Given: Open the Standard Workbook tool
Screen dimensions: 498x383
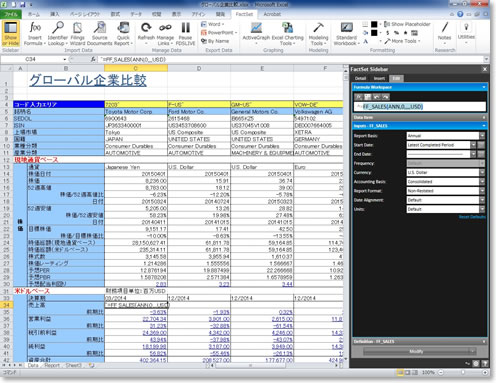Looking at the screenshot, I should coord(346,34).
